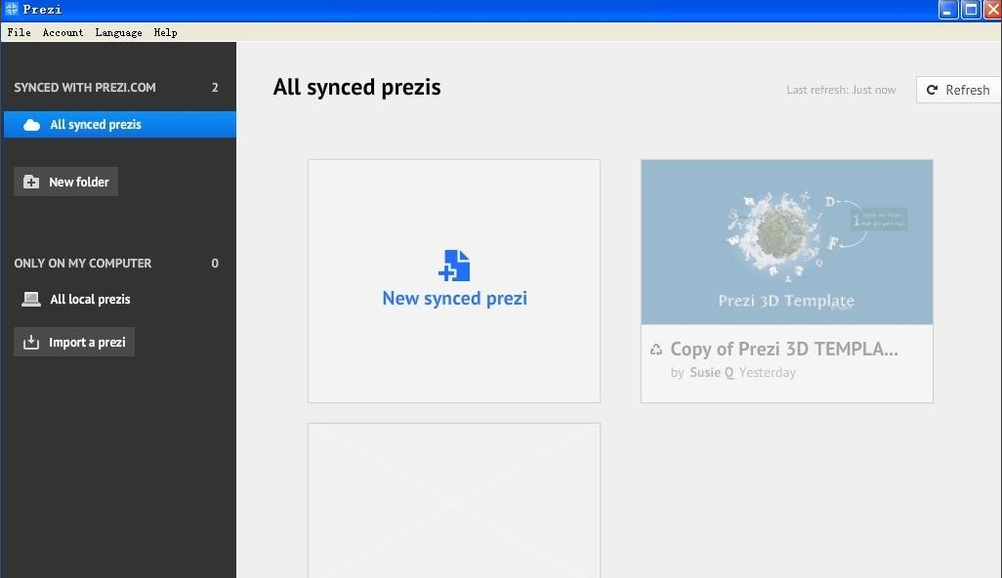
Task: Open the Prezi 3D Template thumbnail
Action: point(787,242)
